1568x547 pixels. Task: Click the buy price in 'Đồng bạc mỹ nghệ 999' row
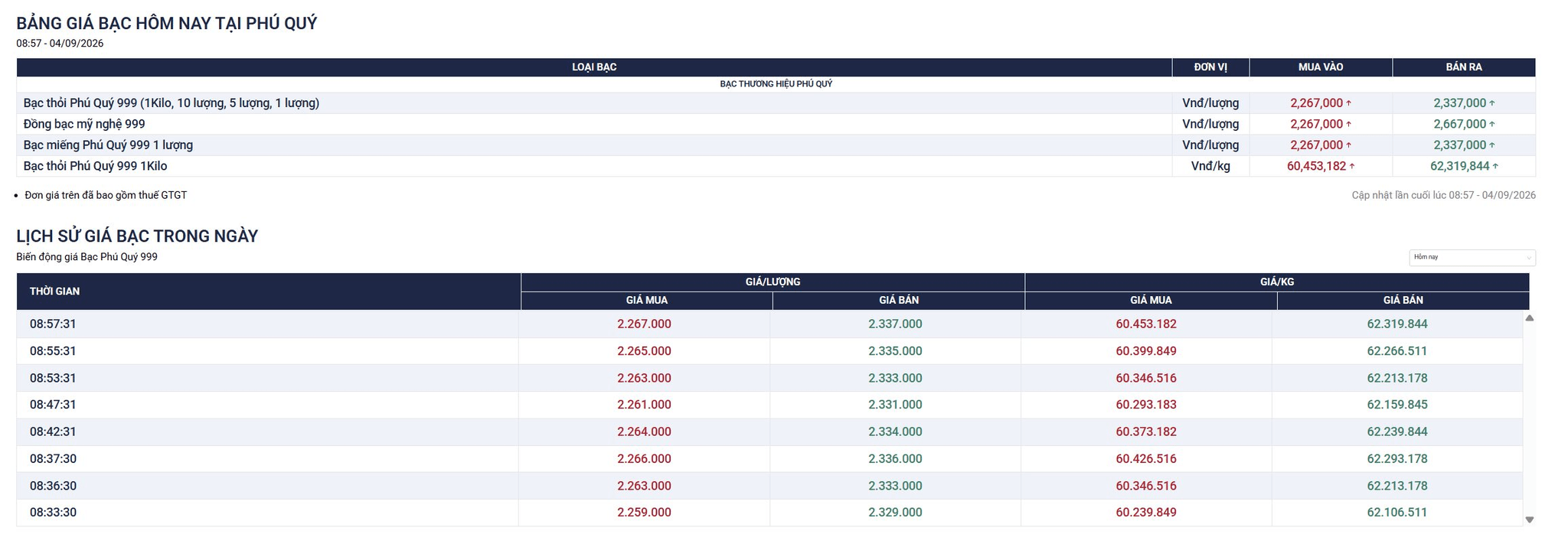pos(1316,124)
